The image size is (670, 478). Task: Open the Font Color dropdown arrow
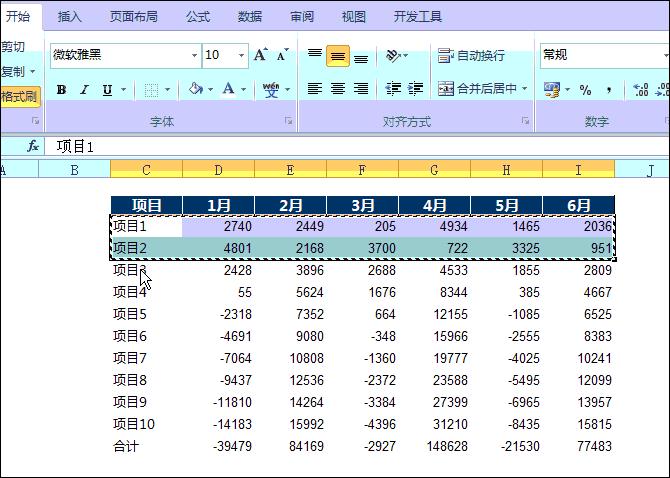point(244,90)
